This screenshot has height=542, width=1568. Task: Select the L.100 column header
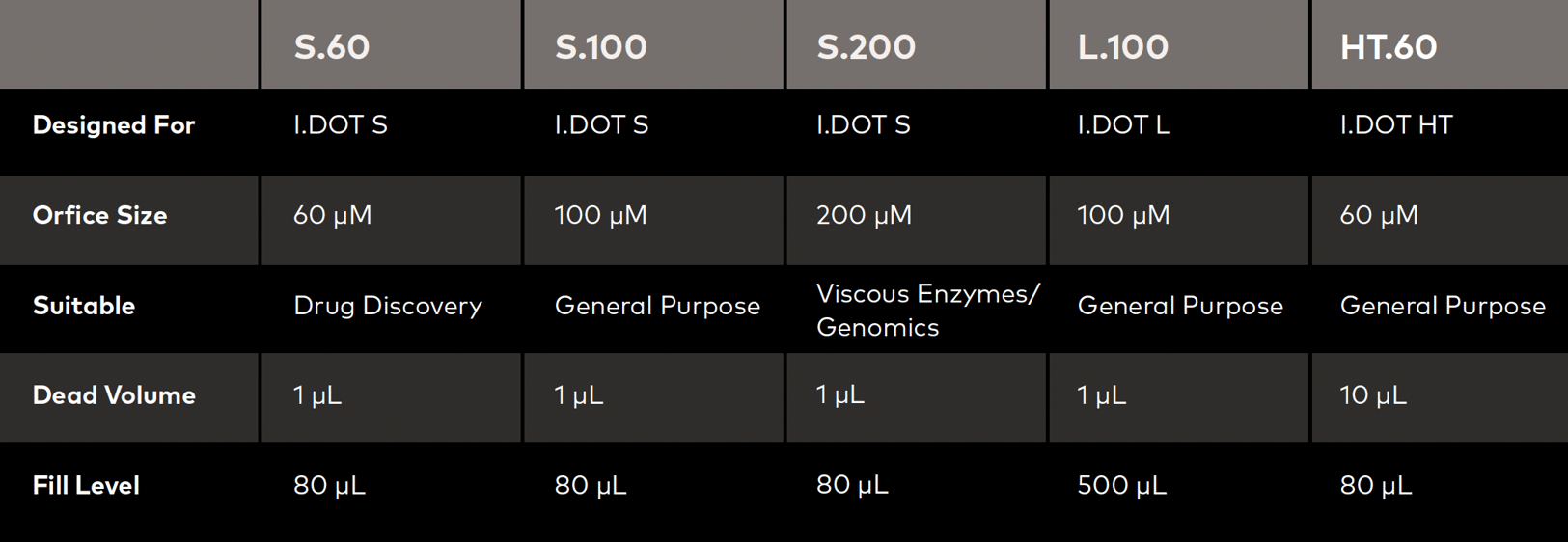coord(1122,47)
